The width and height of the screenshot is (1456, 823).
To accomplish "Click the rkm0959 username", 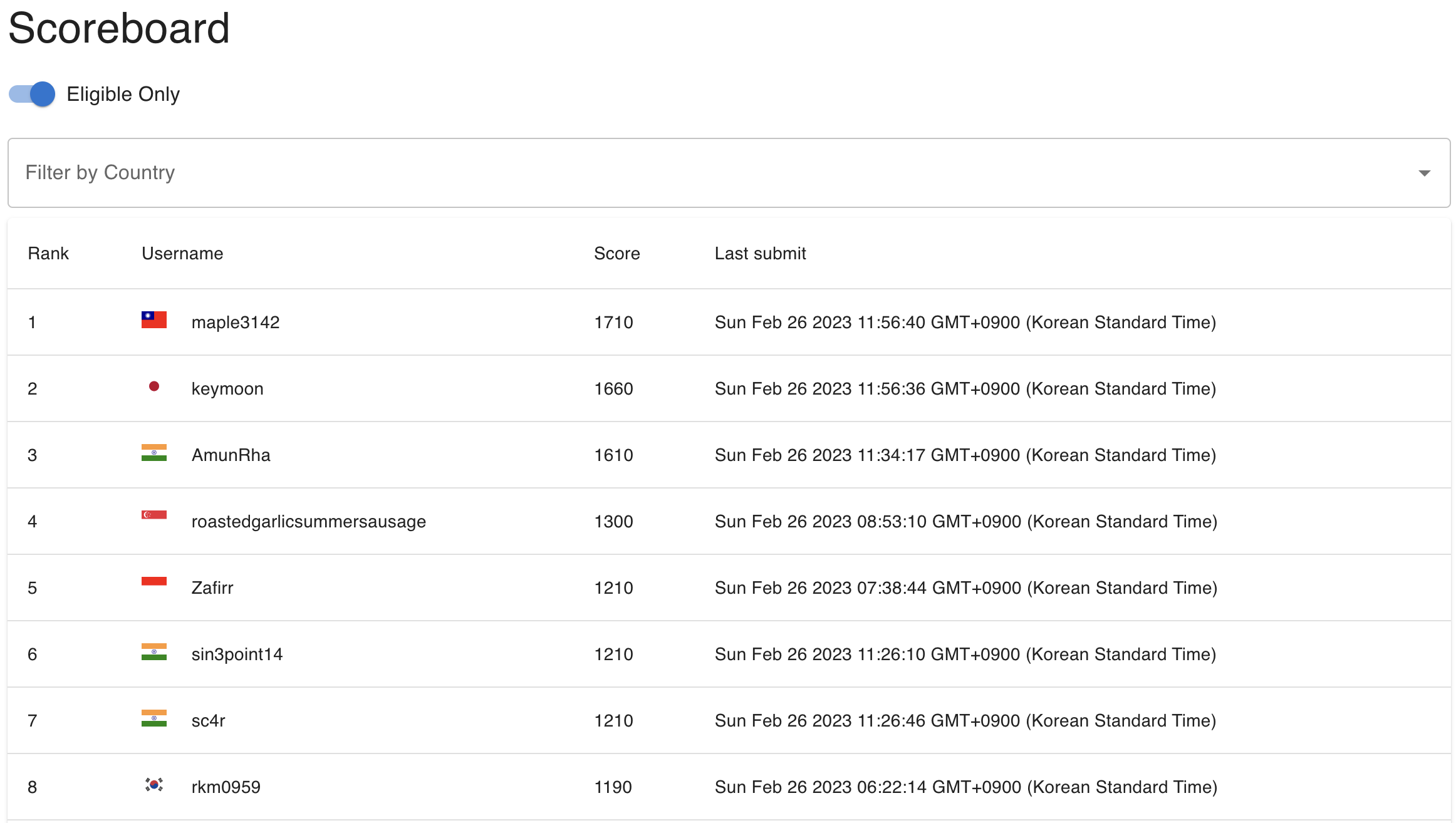I will tap(226, 787).
